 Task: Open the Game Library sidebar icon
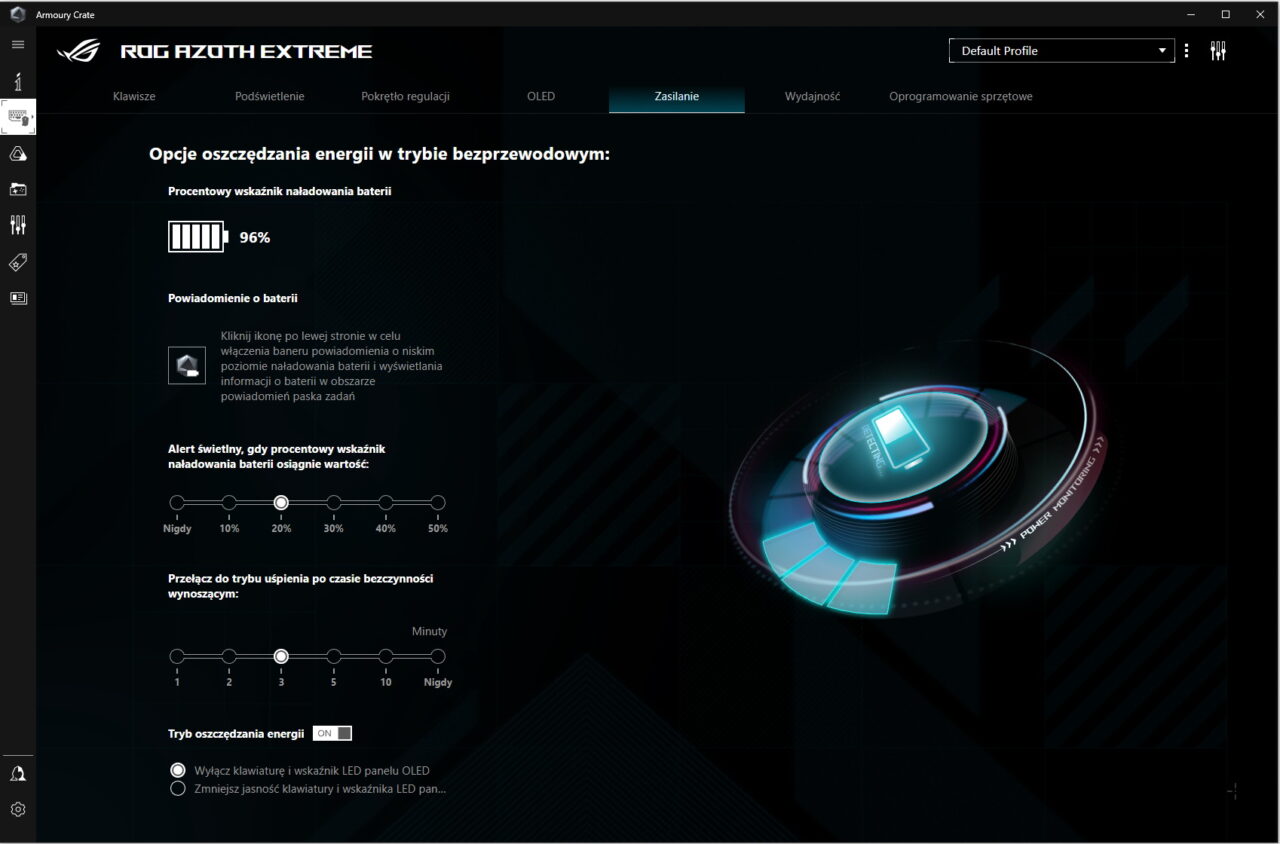(18, 189)
